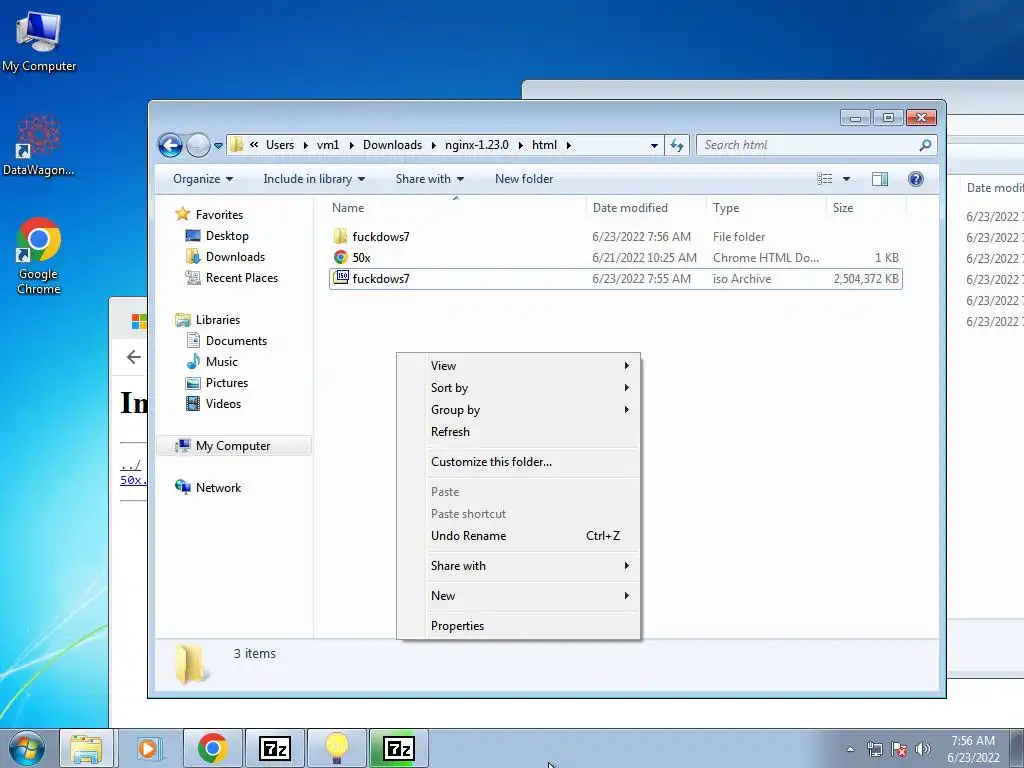Open the recent pages dropdown beside Forward
The height and width of the screenshot is (768, 1024).
(218, 146)
